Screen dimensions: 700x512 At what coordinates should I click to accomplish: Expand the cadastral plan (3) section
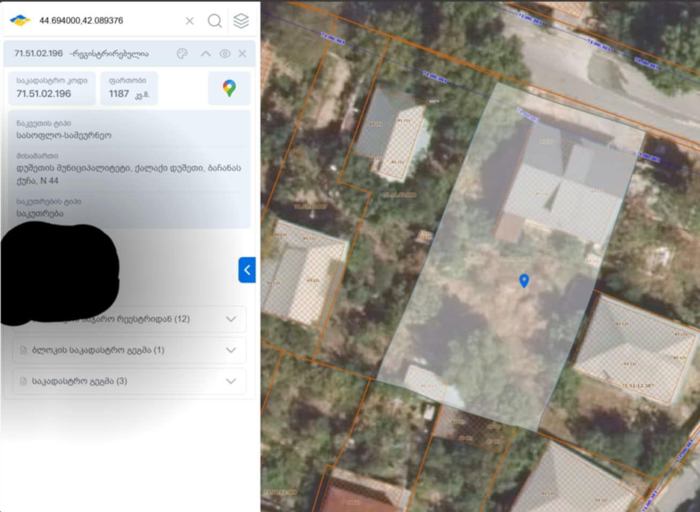[231, 381]
